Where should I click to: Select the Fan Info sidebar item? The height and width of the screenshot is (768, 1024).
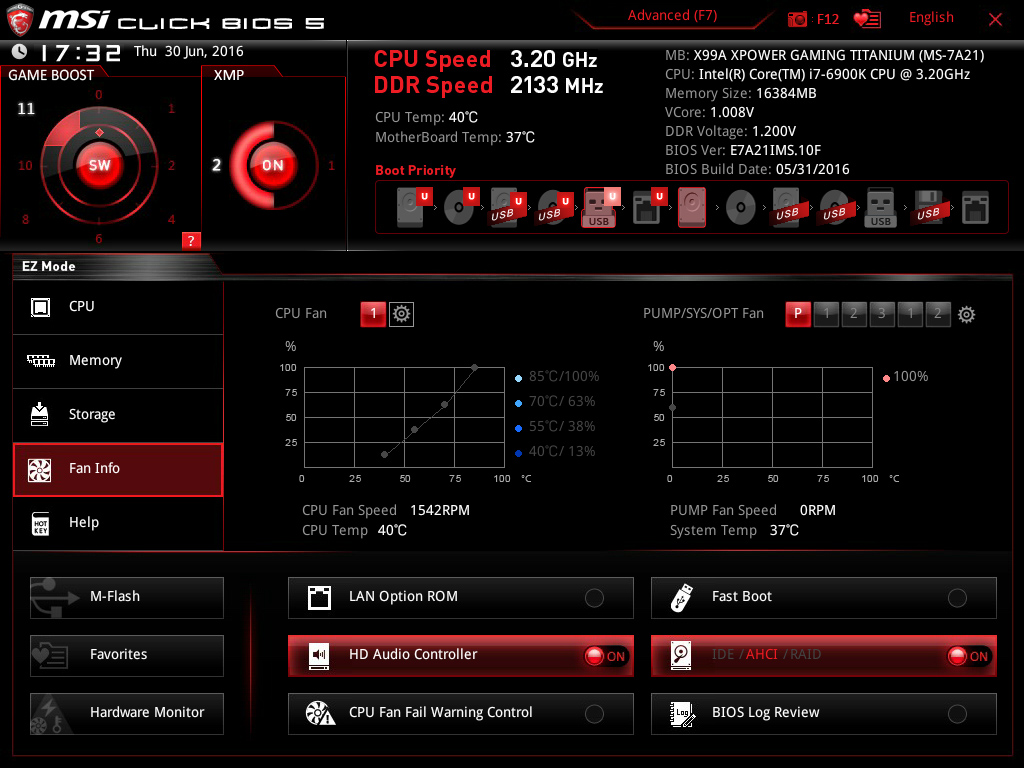[x=118, y=470]
